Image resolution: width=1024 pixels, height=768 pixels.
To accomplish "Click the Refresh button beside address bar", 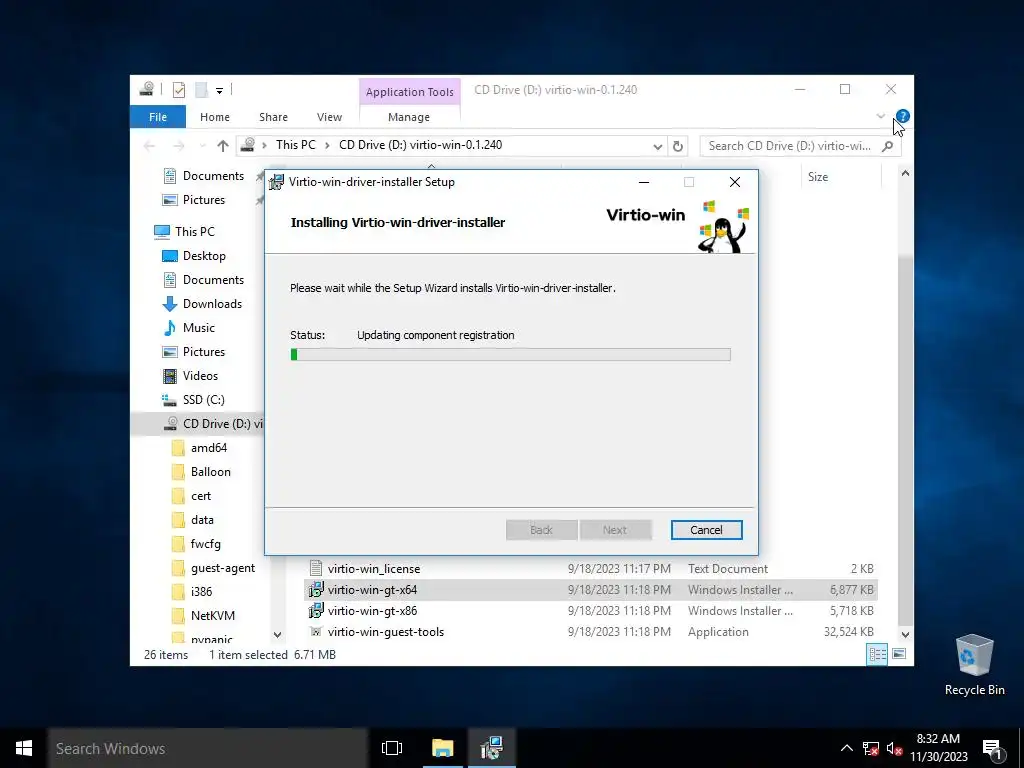I will 678,146.
